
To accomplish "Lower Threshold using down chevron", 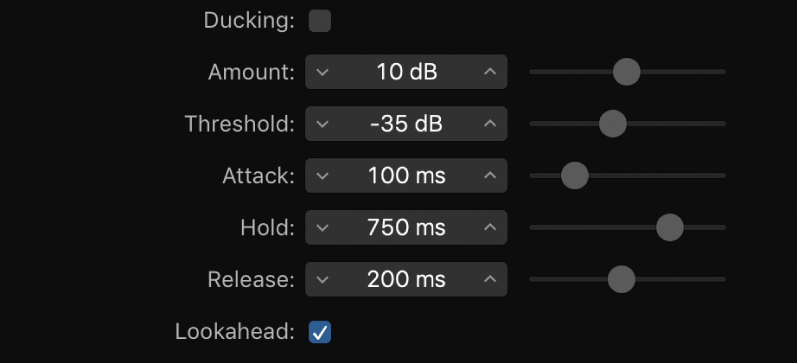I will click(x=322, y=124).
